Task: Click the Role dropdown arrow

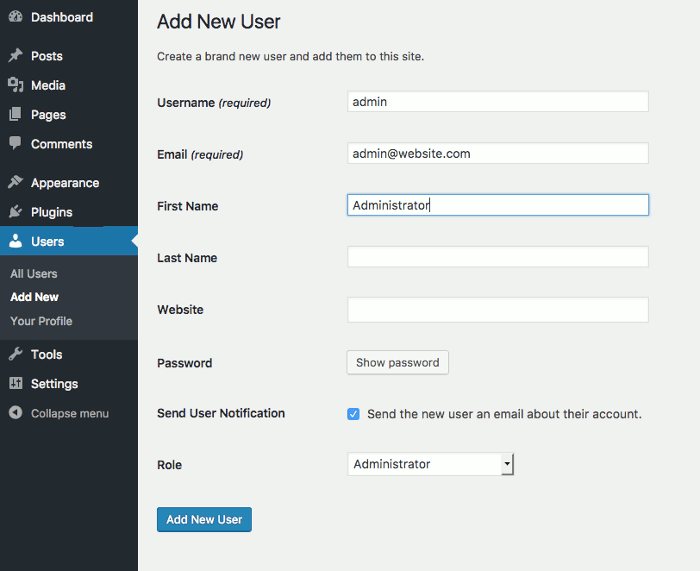Action: coord(507,464)
